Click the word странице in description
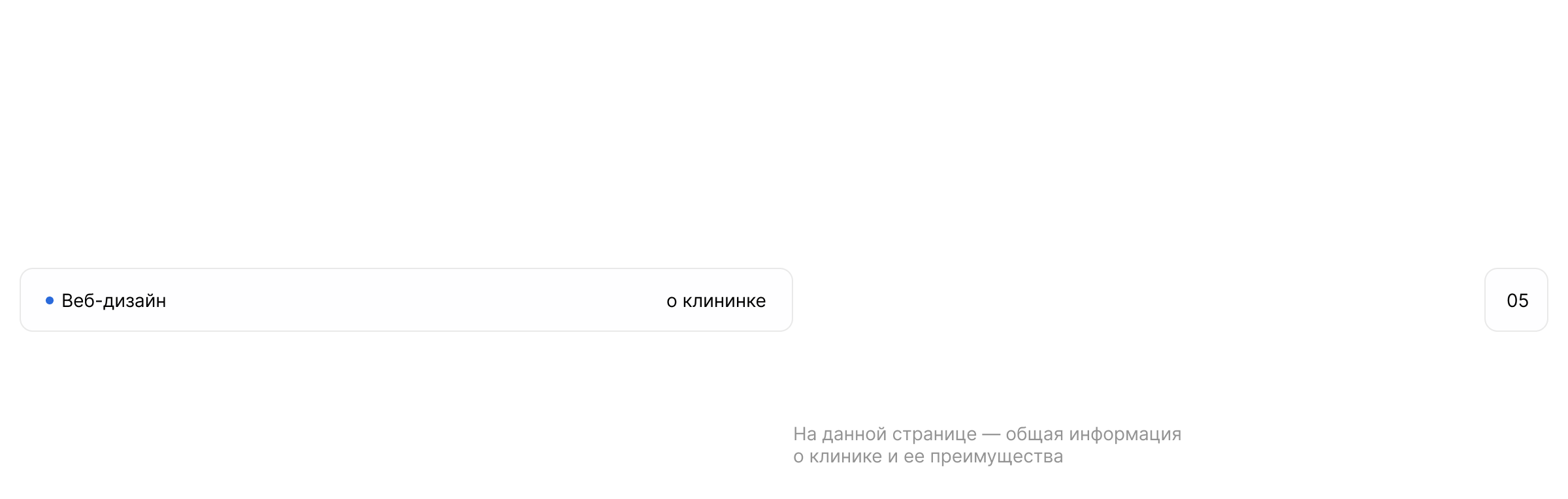This screenshot has height=499, width=1568. 935,434
